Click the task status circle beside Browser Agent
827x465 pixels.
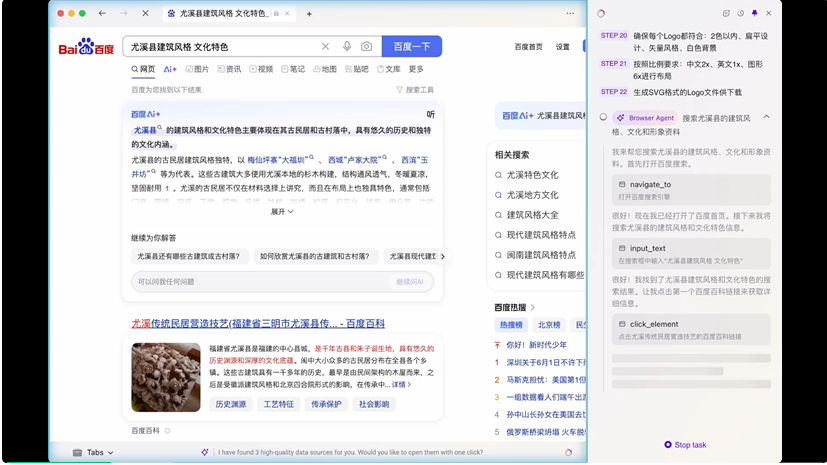point(603,118)
